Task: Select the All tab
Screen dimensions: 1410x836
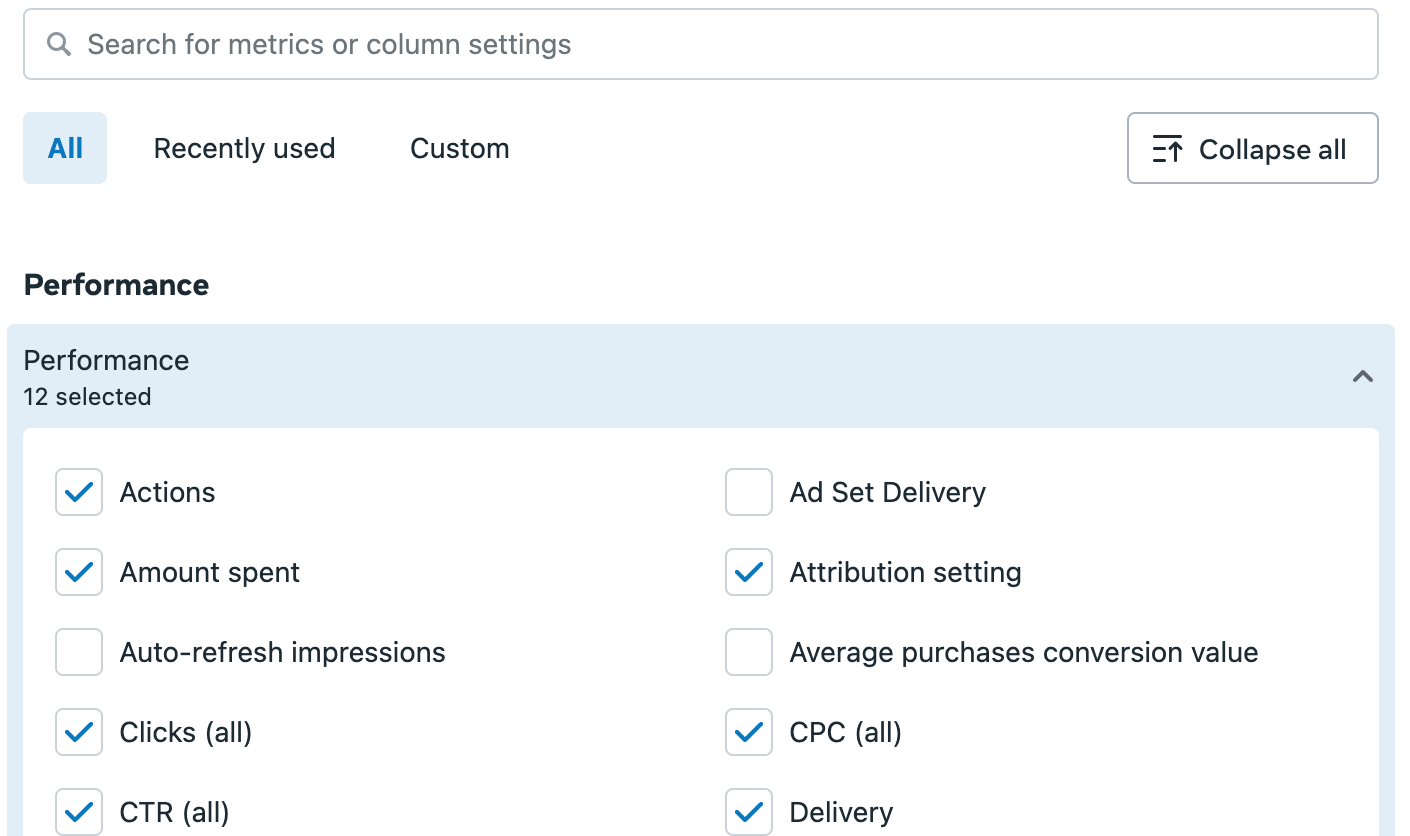Action: click(65, 148)
